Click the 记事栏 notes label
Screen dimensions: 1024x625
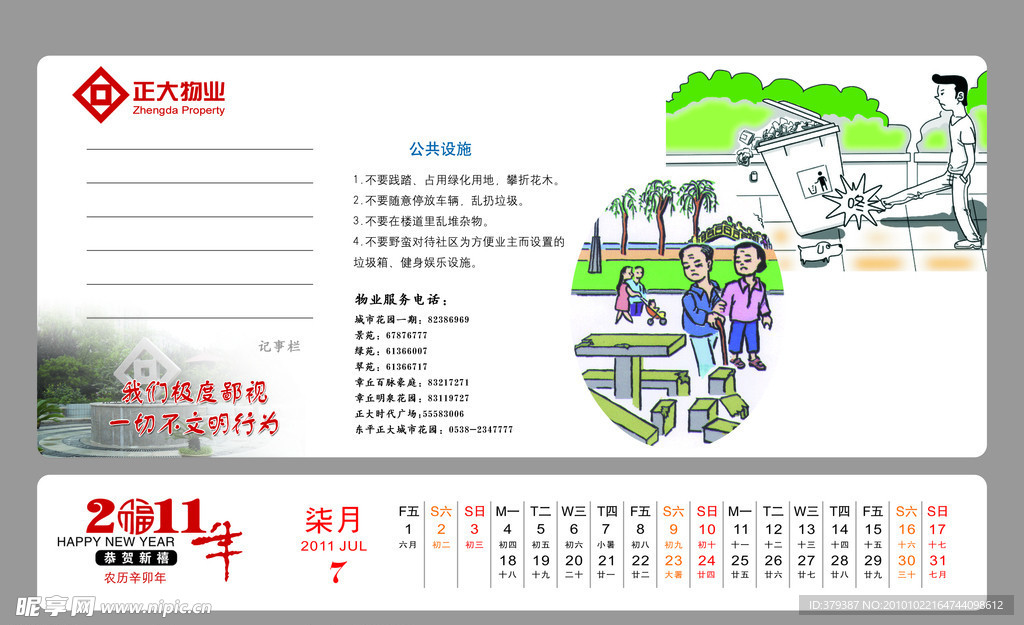tap(279, 346)
